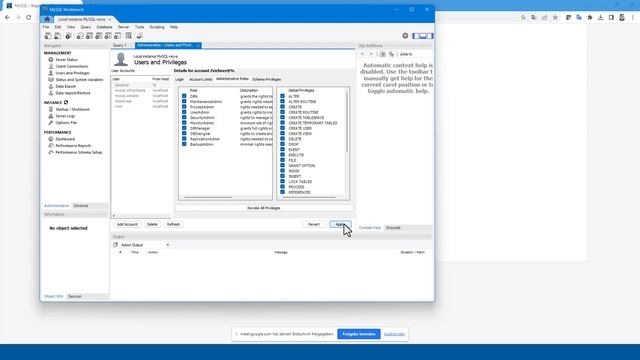
Task: Click the open SQL script toolbar icon
Action: (58, 36)
